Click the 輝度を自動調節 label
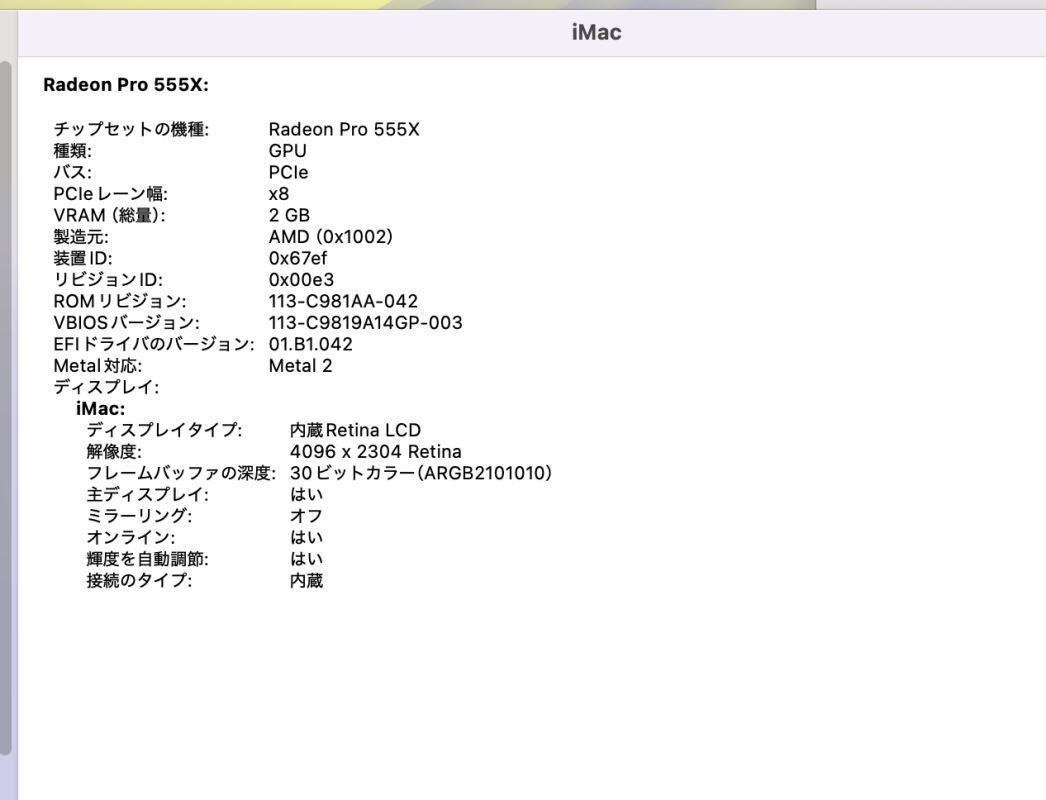Viewport: 1046px width, 800px height. (x=147, y=559)
